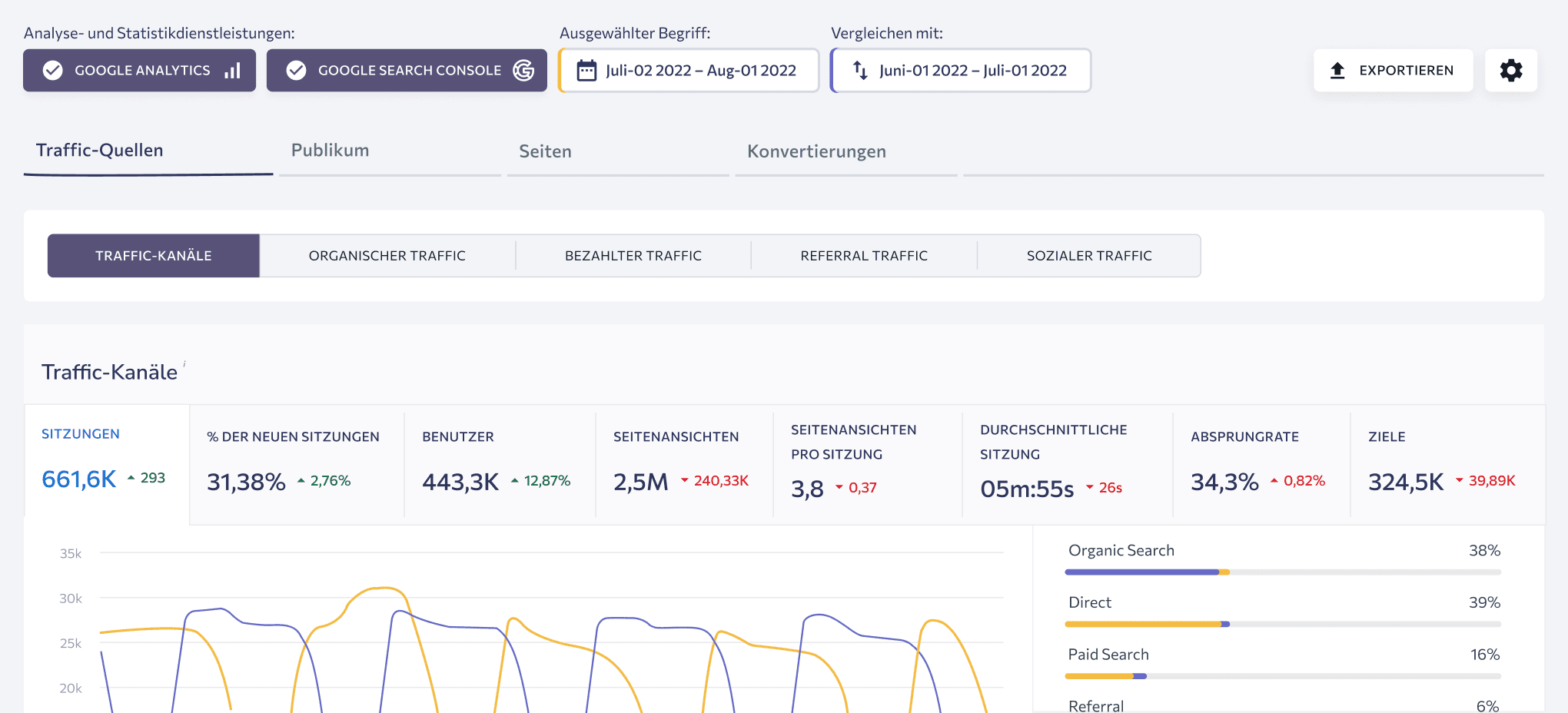Open comparison range Juni-01 2022 – Juli-01 2022
The width and height of the screenshot is (1568, 713).
point(961,71)
